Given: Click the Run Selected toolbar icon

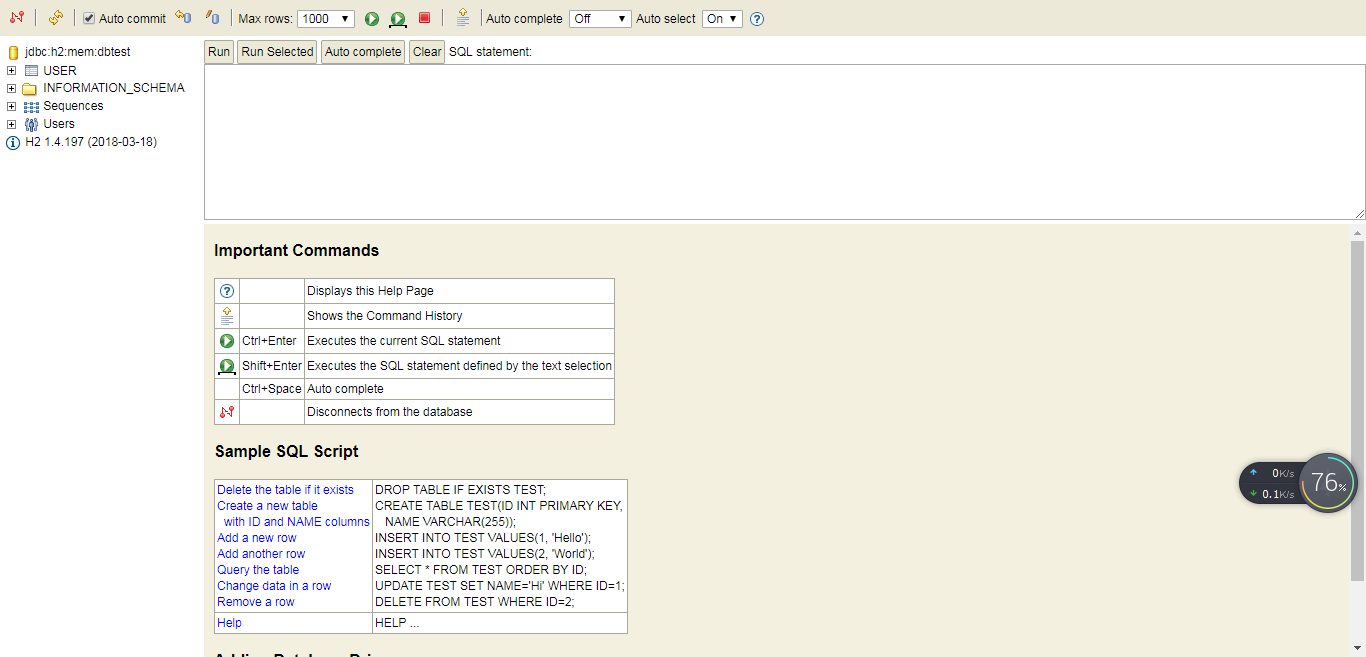Looking at the screenshot, I should pos(398,19).
